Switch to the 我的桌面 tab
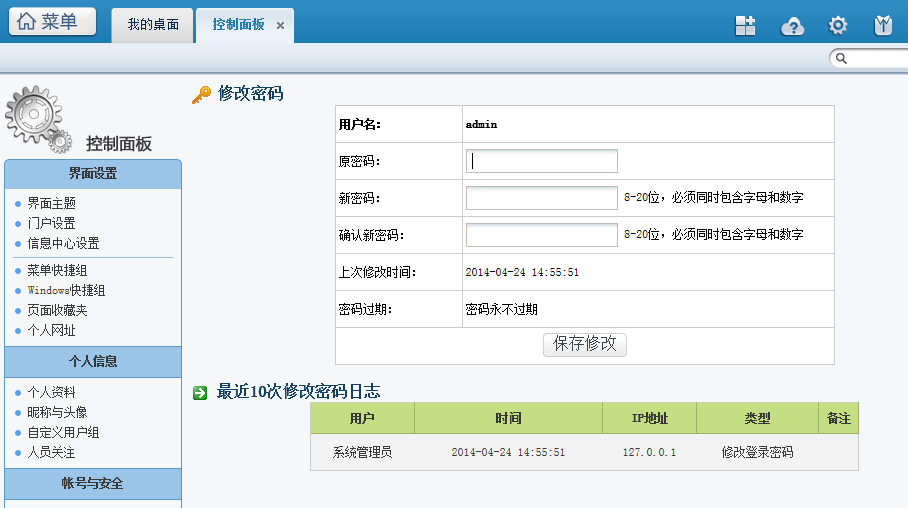908x508 pixels. [153, 24]
